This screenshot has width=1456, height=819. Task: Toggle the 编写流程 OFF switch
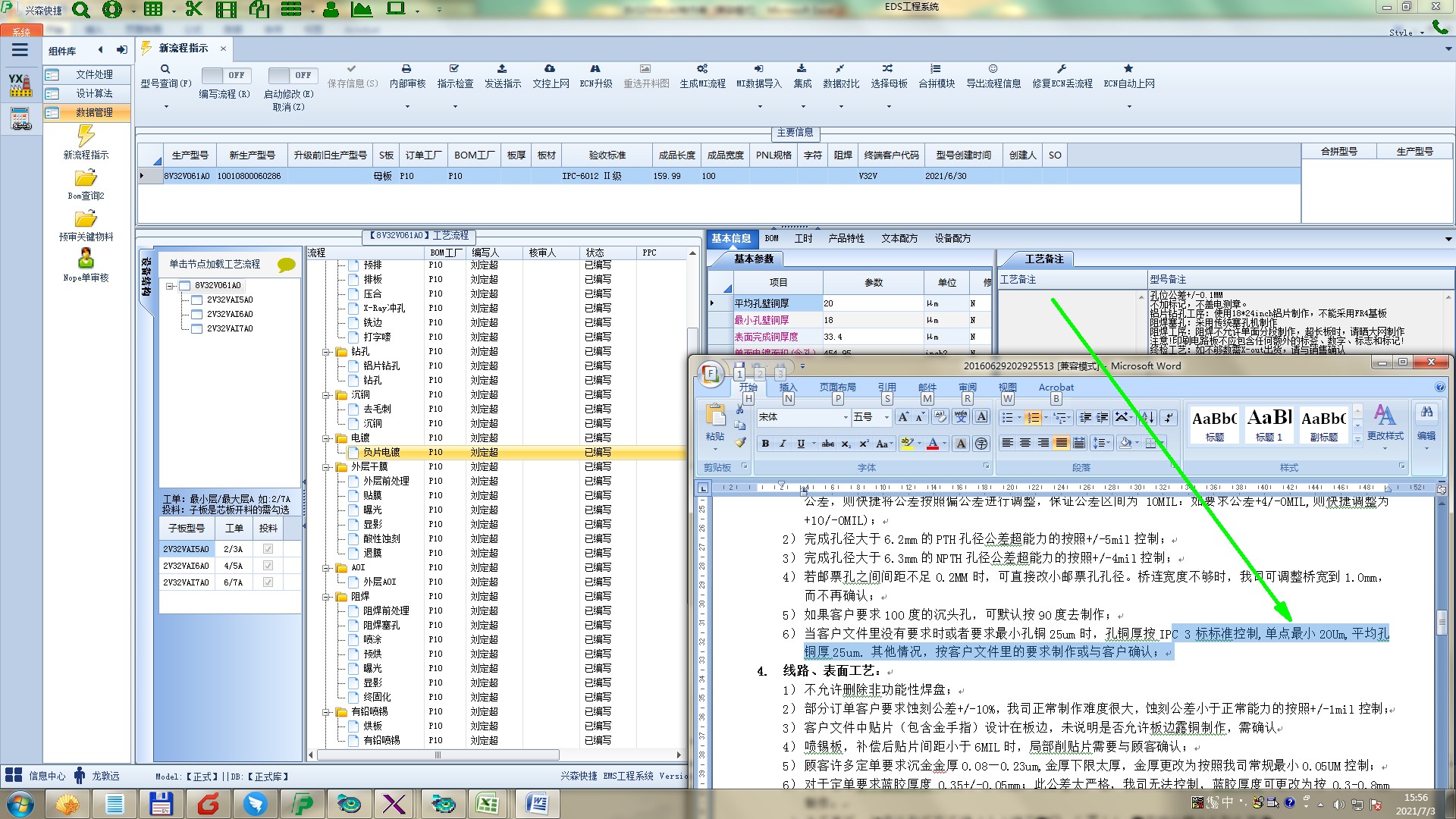click(x=227, y=75)
